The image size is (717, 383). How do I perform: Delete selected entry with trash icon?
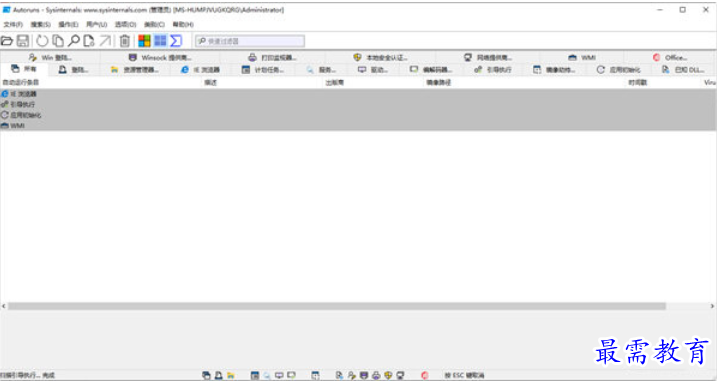coord(124,41)
